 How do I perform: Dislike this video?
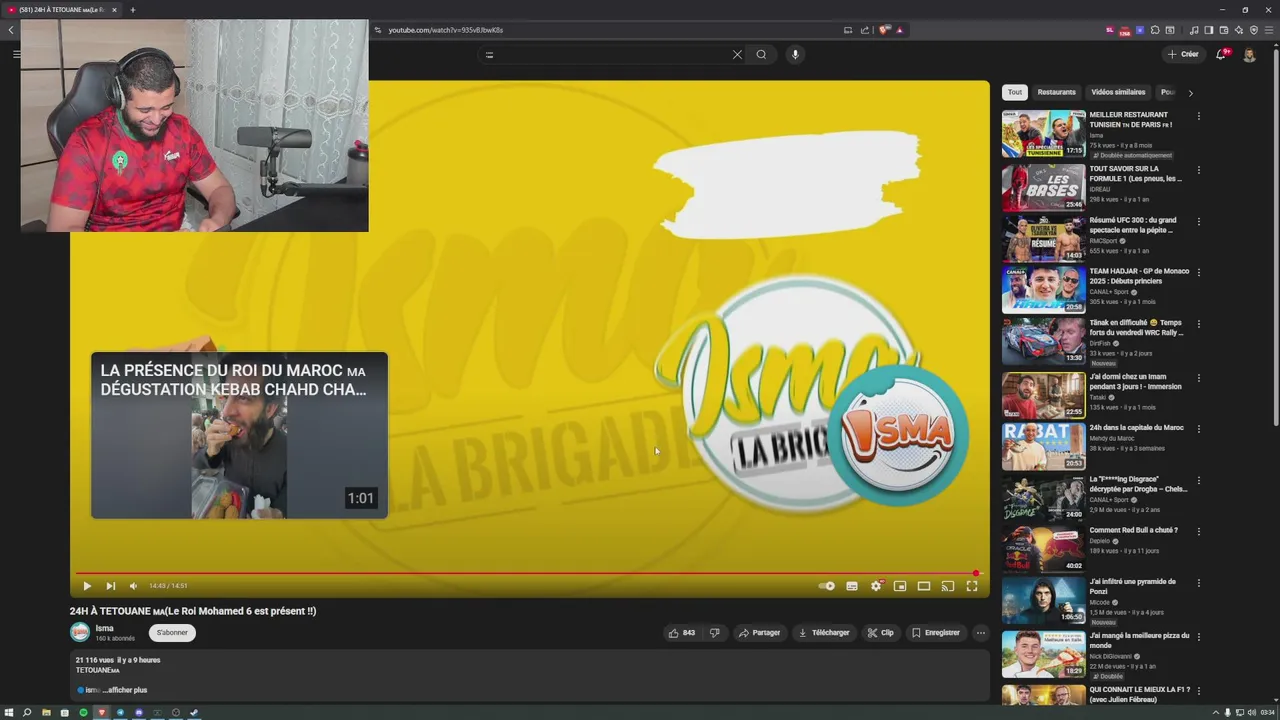pos(714,633)
